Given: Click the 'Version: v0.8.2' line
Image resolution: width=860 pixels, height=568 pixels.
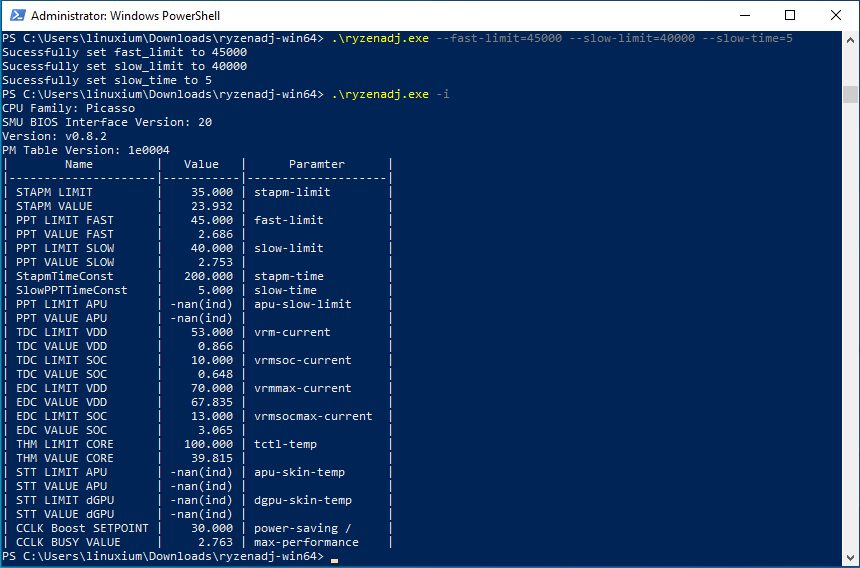Looking at the screenshot, I should coord(54,136).
